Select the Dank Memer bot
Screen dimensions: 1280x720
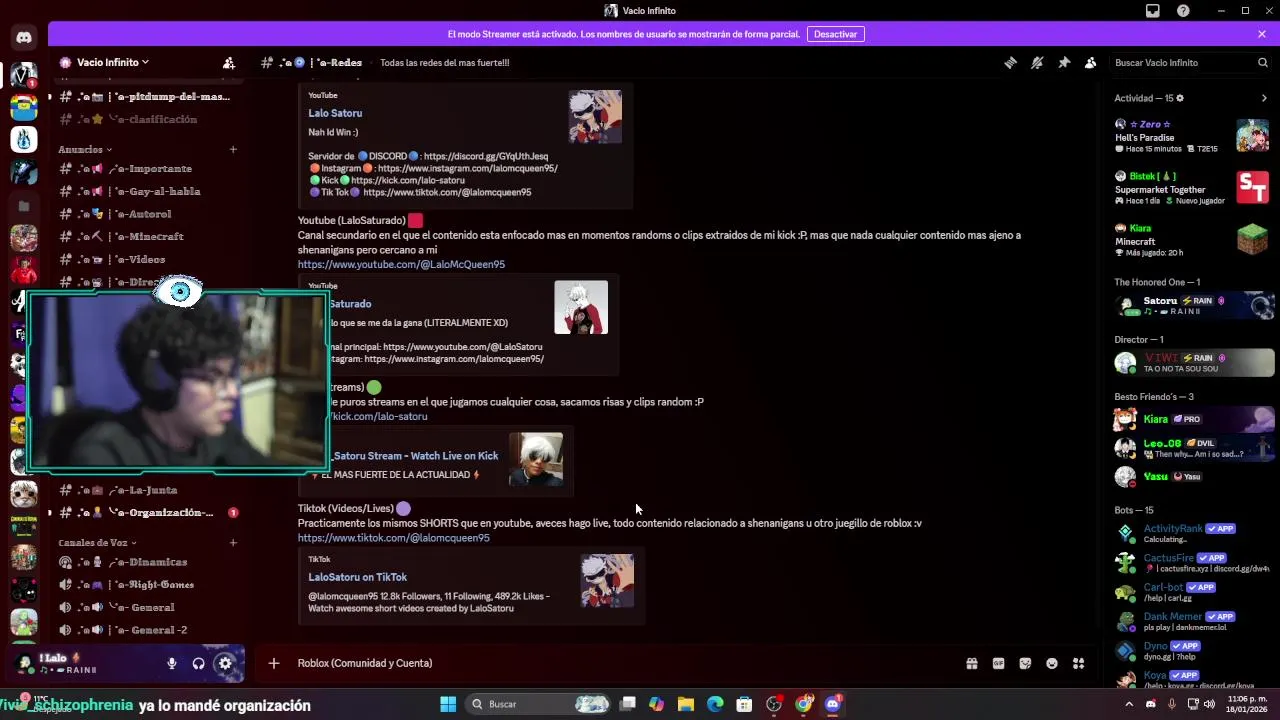(x=1192, y=621)
